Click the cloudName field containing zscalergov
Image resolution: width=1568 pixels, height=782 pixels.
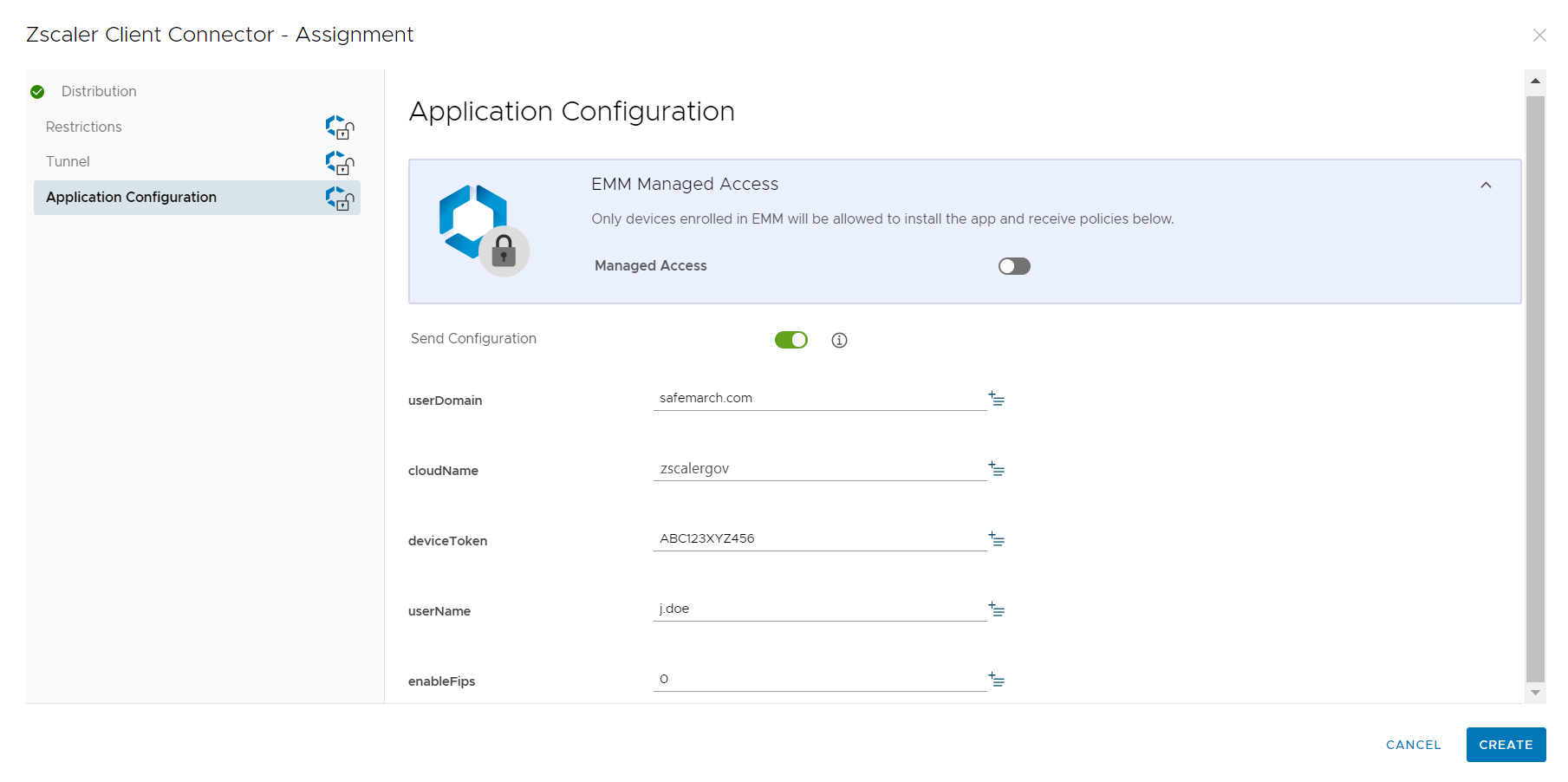coord(820,468)
